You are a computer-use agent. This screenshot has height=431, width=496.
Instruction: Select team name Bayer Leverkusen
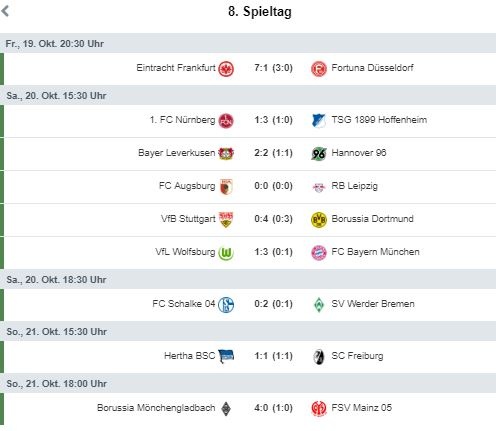(x=177, y=153)
